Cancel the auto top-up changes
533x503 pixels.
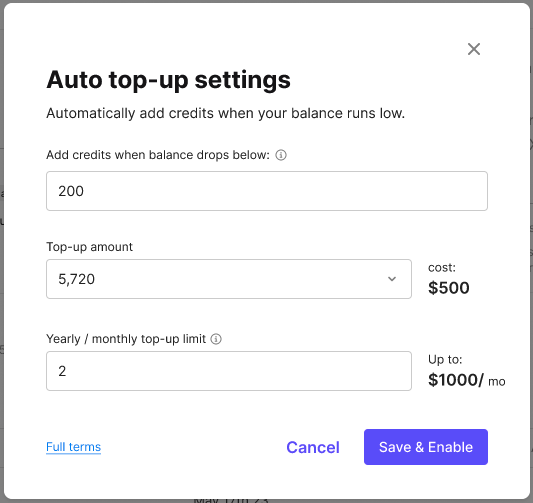(313, 447)
